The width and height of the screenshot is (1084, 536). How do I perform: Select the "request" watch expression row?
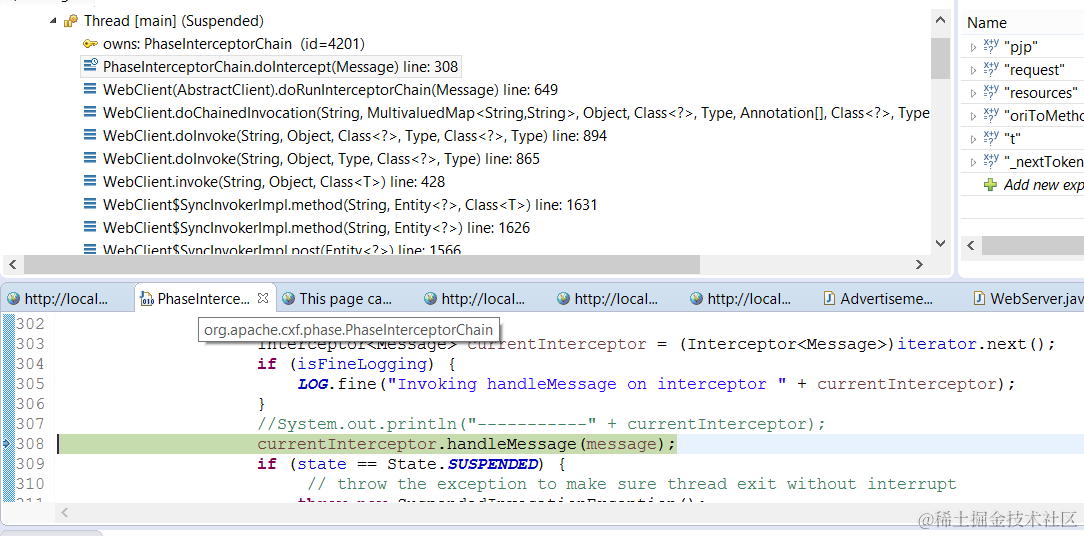[1022, 70]
